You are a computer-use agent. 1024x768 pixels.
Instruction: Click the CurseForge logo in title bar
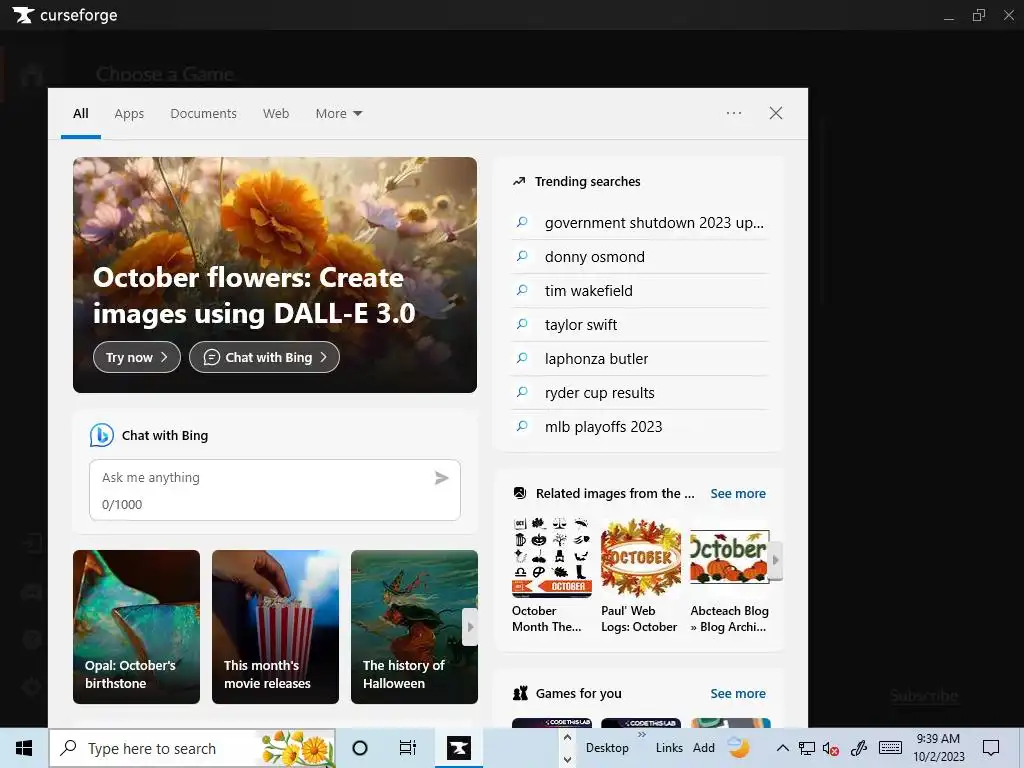click(65, 15)
